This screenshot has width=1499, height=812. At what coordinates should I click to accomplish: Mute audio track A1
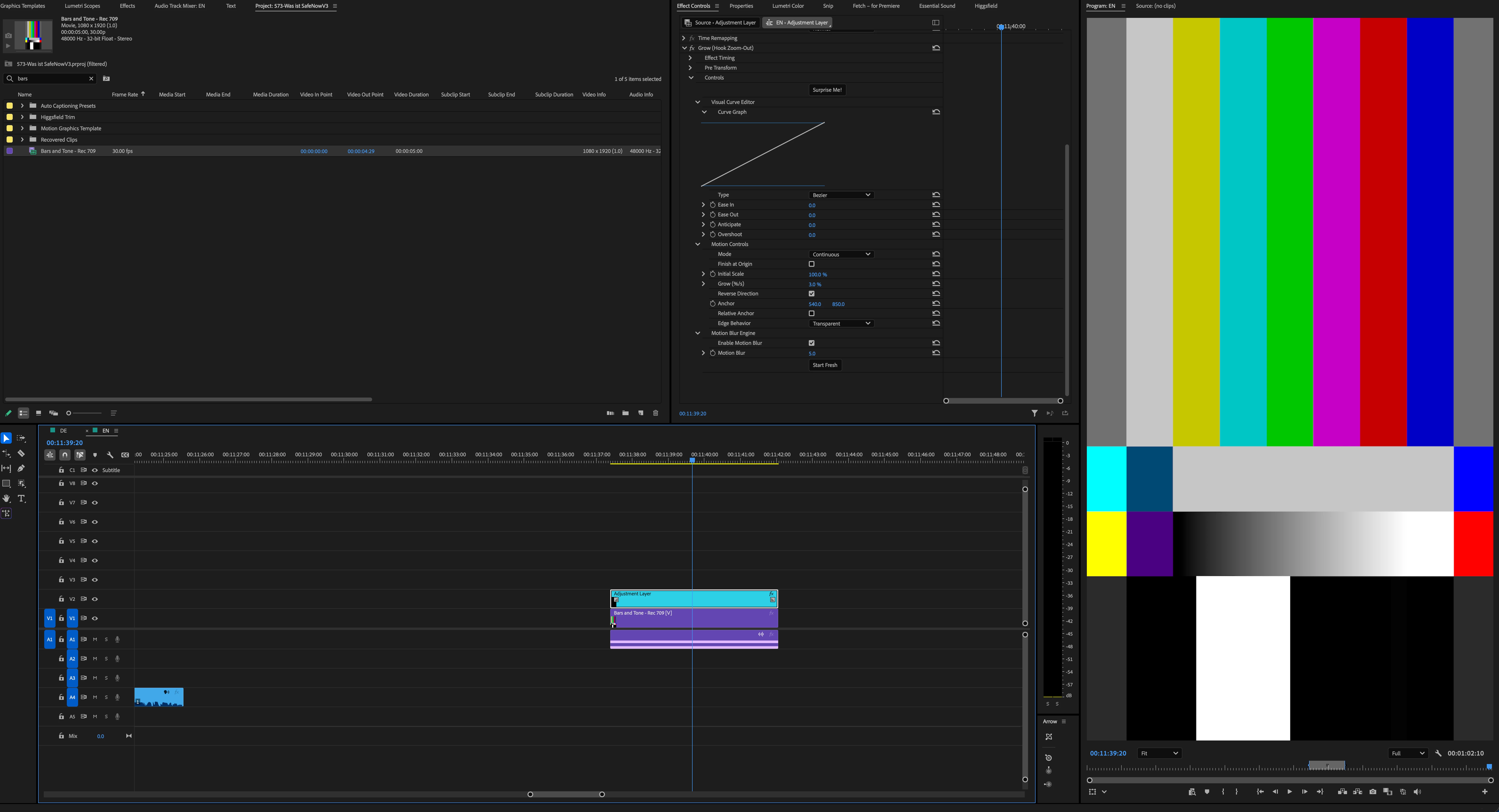95,639
